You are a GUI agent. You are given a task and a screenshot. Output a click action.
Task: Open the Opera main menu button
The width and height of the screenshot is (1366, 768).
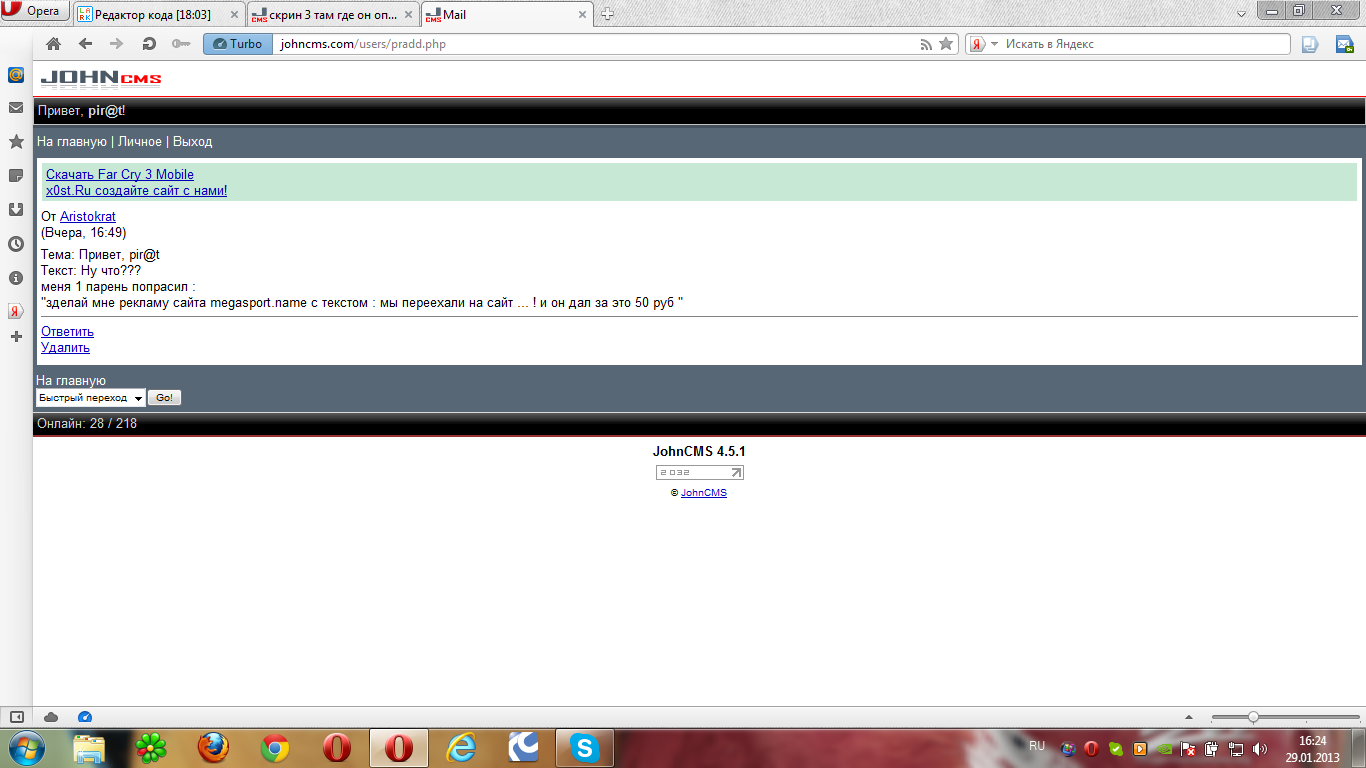click(34, 11)
